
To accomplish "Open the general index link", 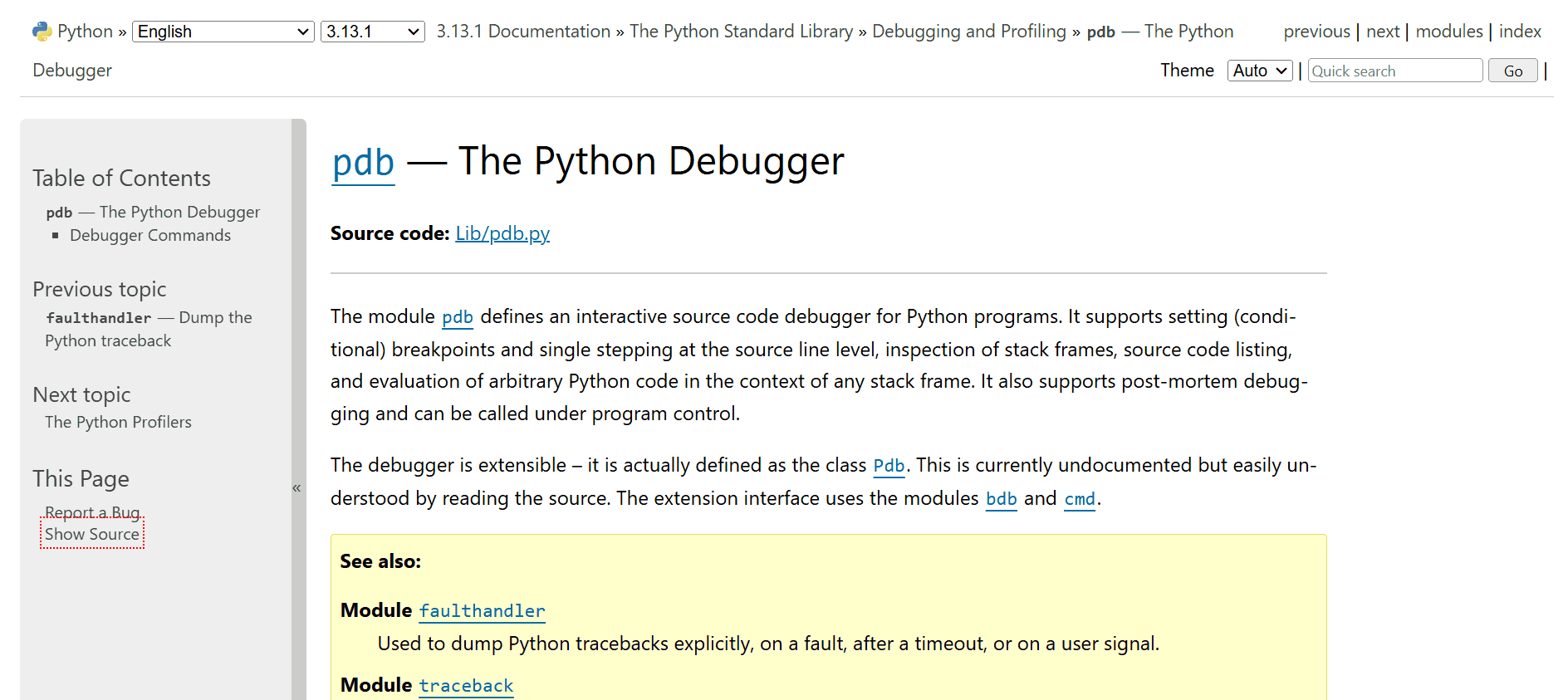I will click(x=1519, y=32).
